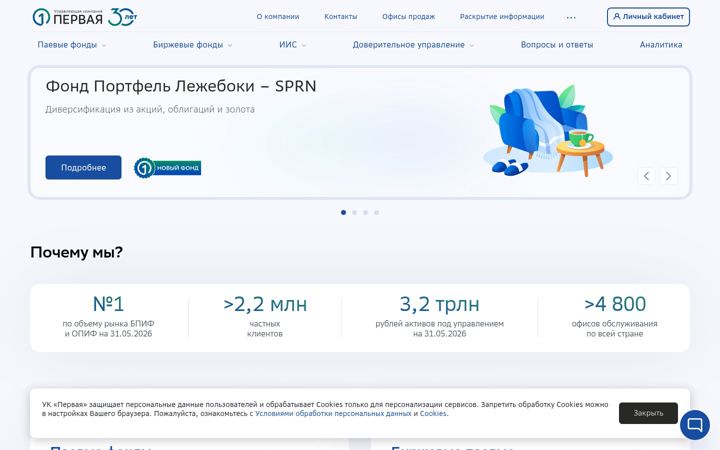Expand Доверительное управление dropdown menu
Viewport: 720px width, 450px height.
(413, 45)
